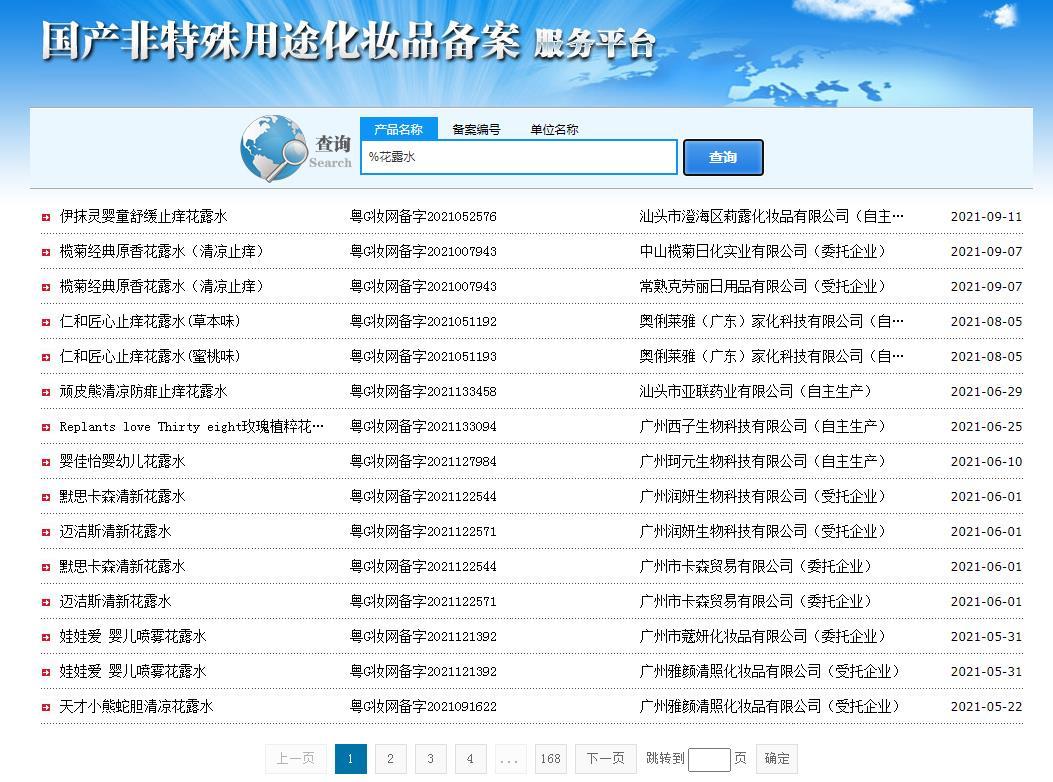Viewport: 1053px width, 782px height.
Task: Click the 跳转到 page number field
Action: 709,760
